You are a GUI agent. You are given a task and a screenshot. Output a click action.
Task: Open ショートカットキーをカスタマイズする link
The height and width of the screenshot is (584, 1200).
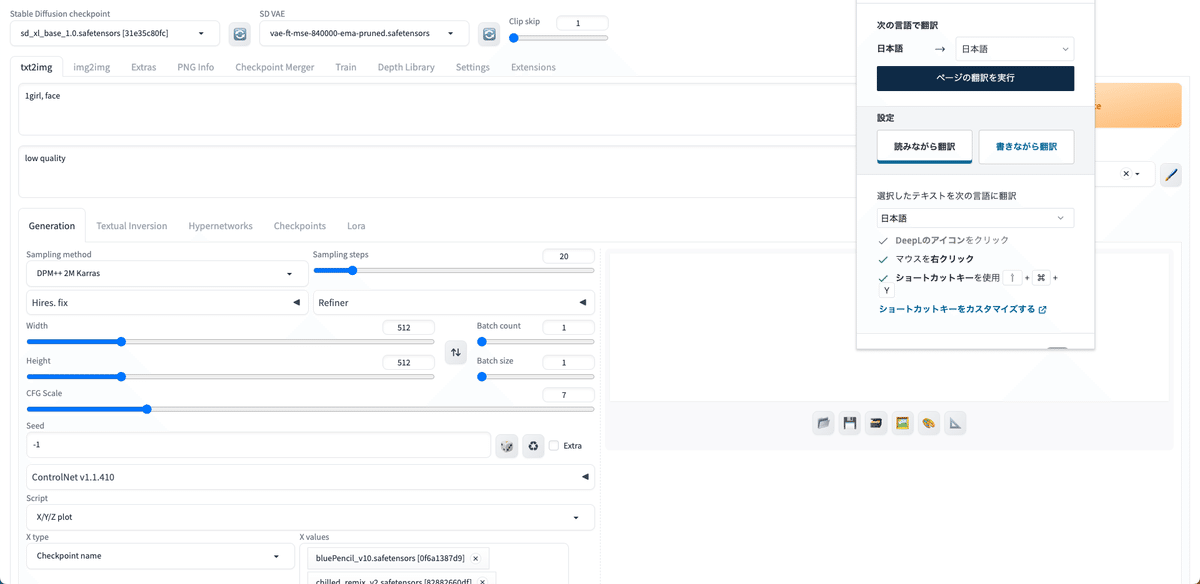(962, 309)
